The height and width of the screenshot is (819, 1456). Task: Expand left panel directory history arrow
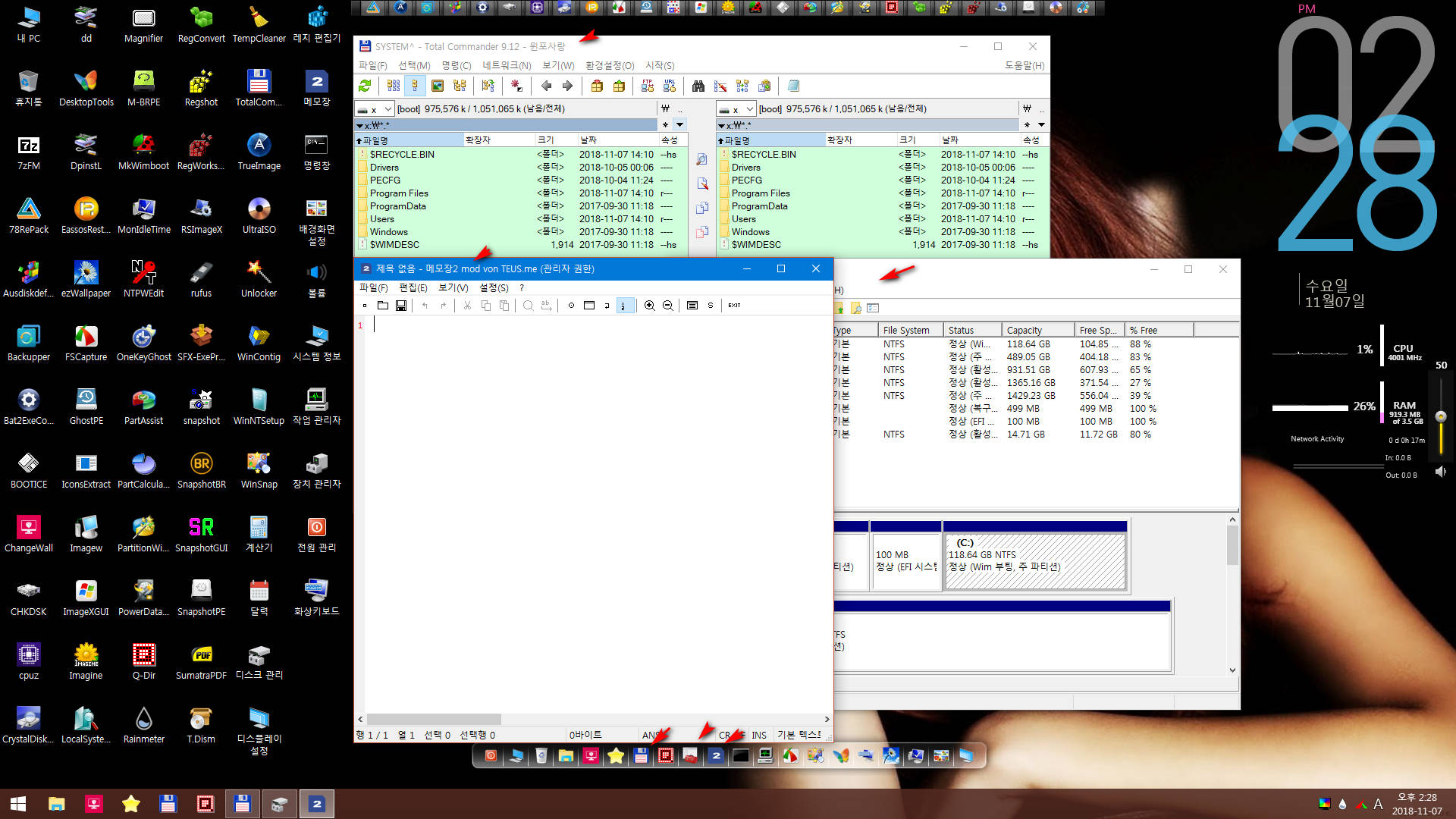click(x=679, y=125)
